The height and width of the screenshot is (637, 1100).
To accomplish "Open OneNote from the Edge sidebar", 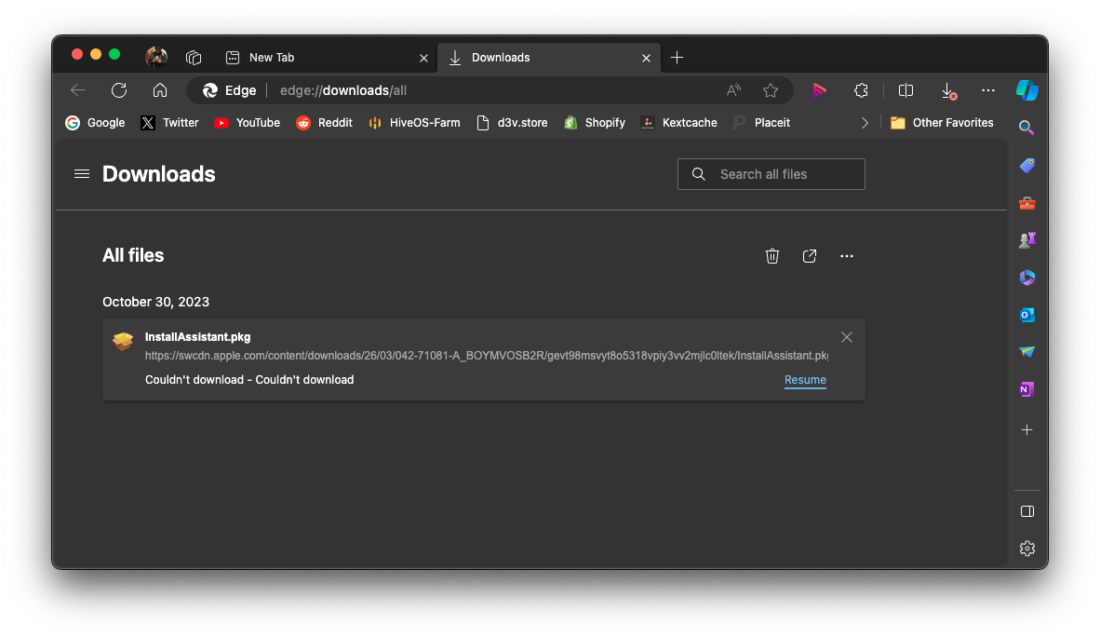I will [x=1027, y=389].
